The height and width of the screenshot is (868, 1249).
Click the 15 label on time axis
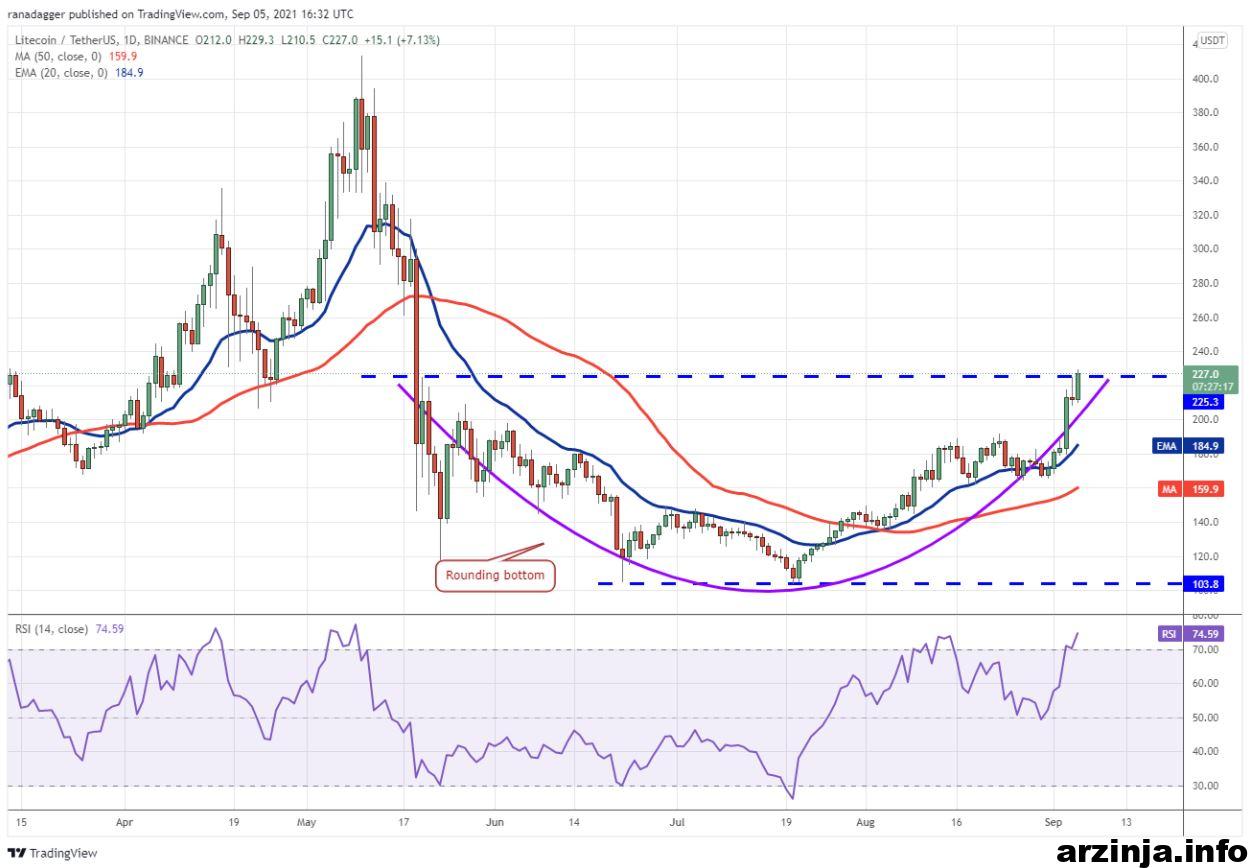[21, 823]
